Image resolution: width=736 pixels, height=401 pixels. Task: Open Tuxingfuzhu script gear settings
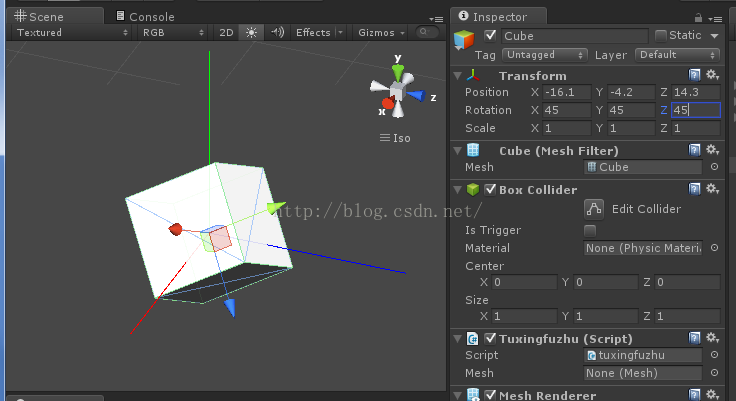tap(713, 338)
